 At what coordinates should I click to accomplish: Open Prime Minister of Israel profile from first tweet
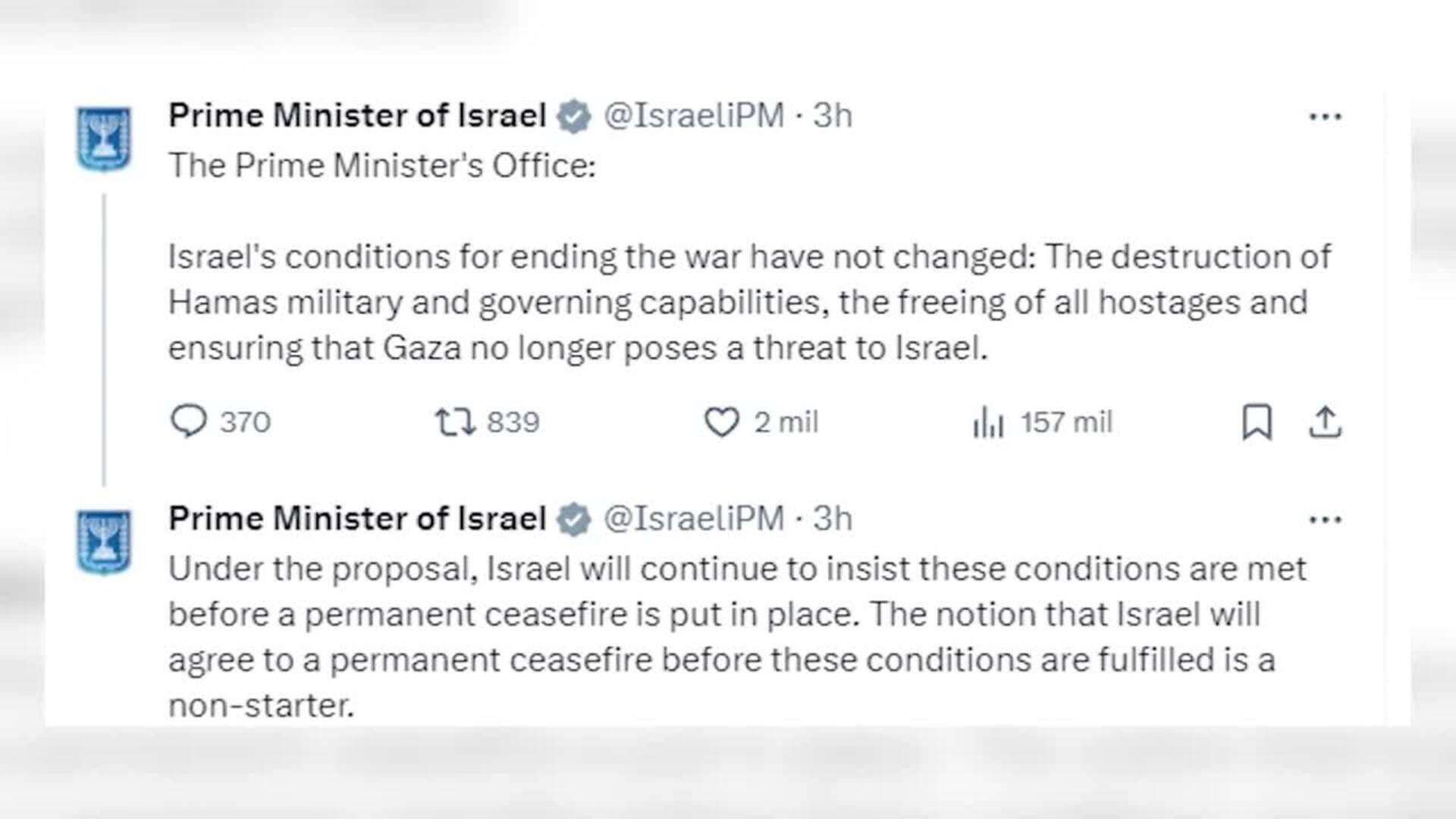tap(357, 116)
